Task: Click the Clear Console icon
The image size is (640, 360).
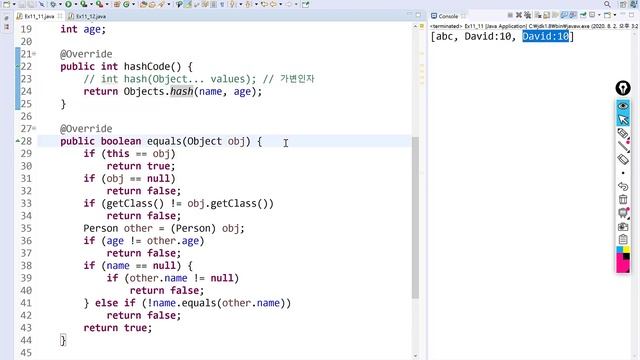Action: click(538, 15)
